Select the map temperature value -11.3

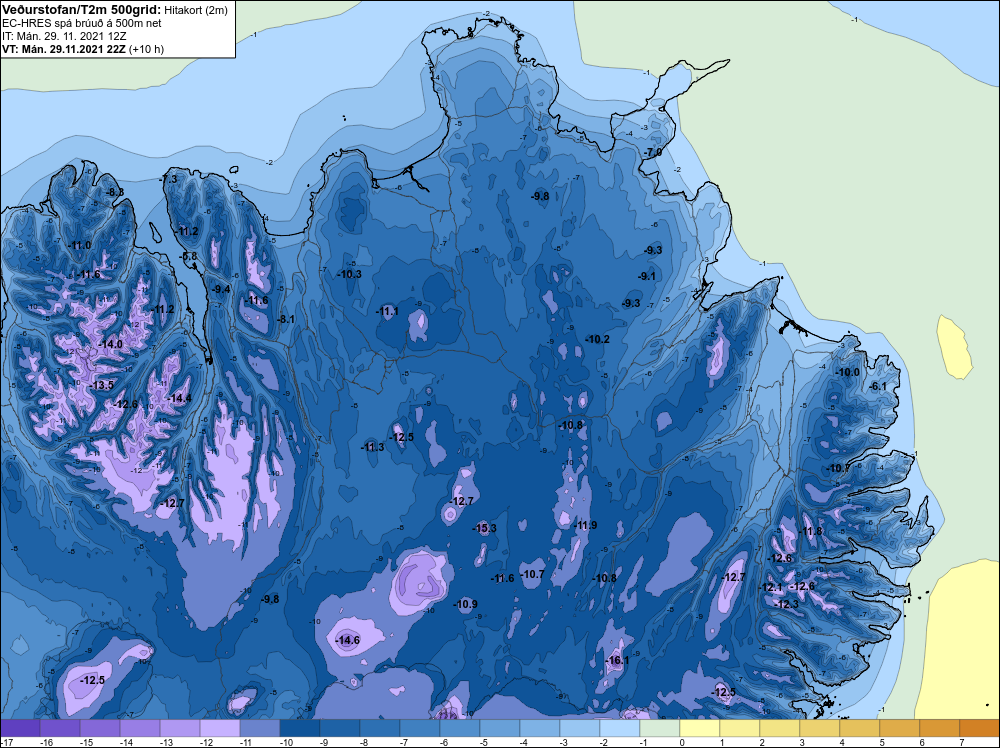pos(373,448)
